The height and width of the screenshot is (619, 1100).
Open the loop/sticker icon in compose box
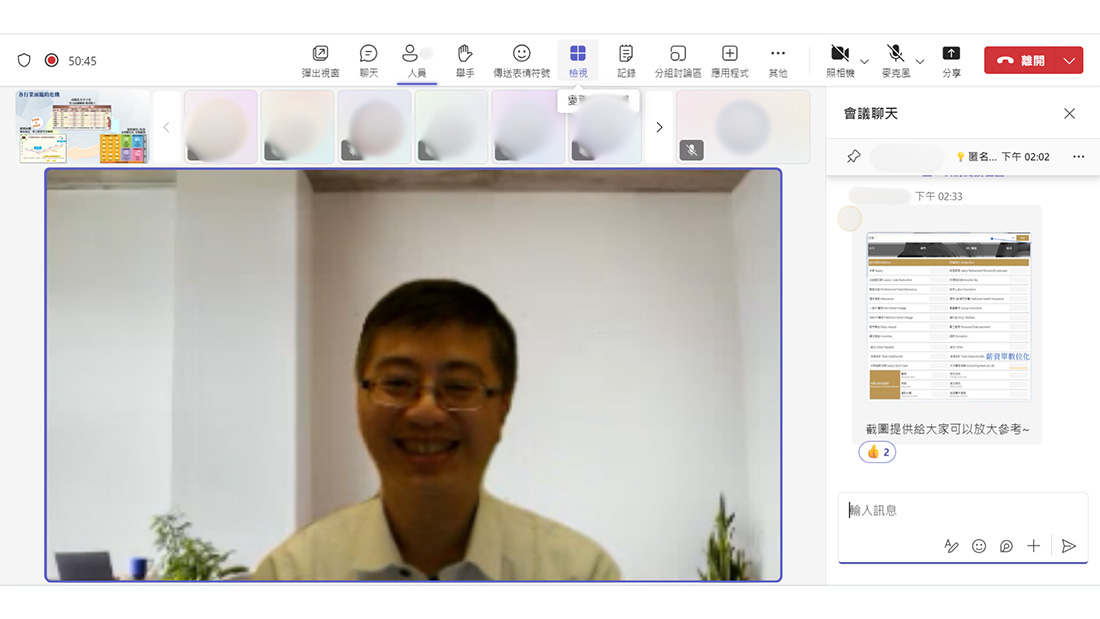(x=1006, y=546)
